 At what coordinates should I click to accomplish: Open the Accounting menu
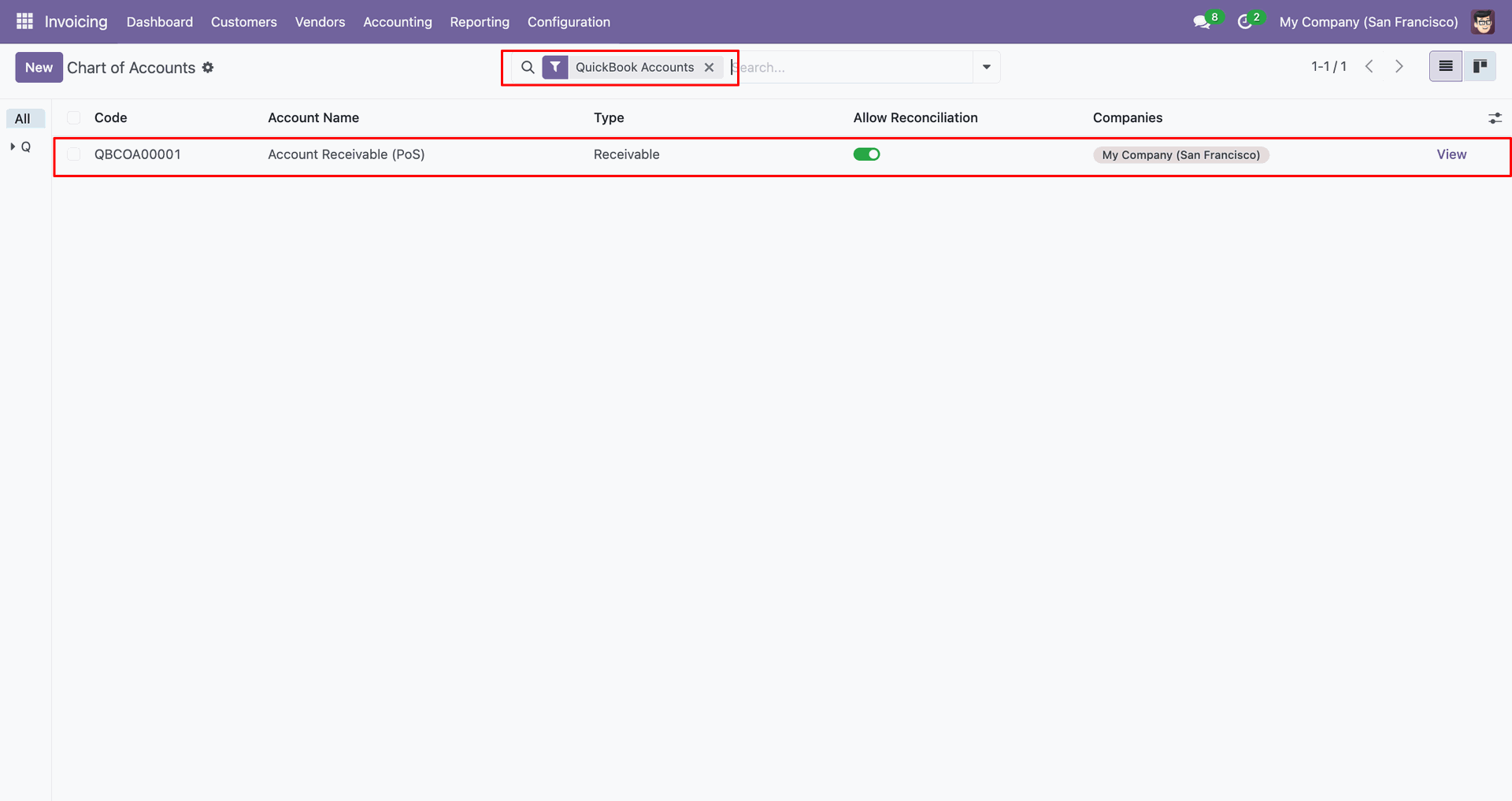tap(397, 22)
